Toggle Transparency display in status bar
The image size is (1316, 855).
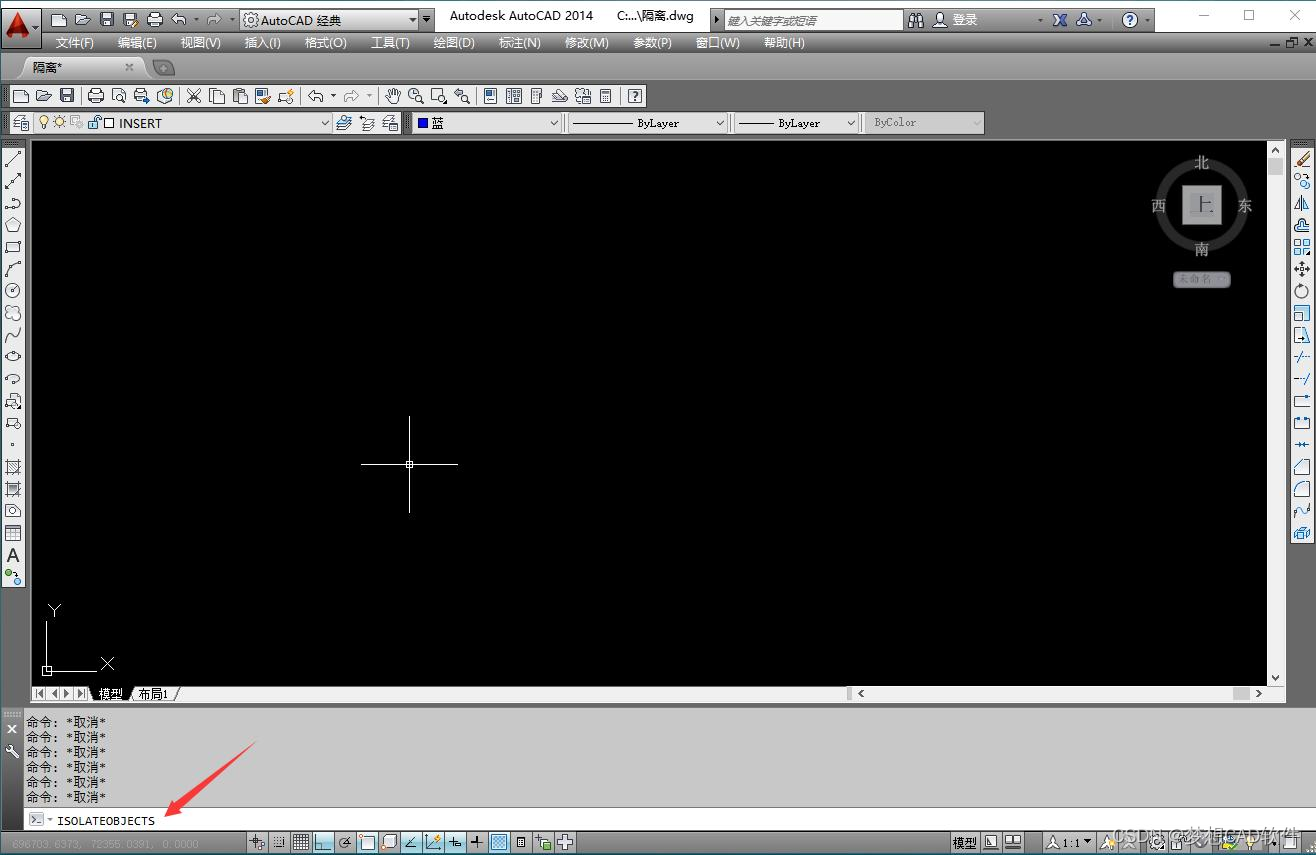tap(499, 843)
